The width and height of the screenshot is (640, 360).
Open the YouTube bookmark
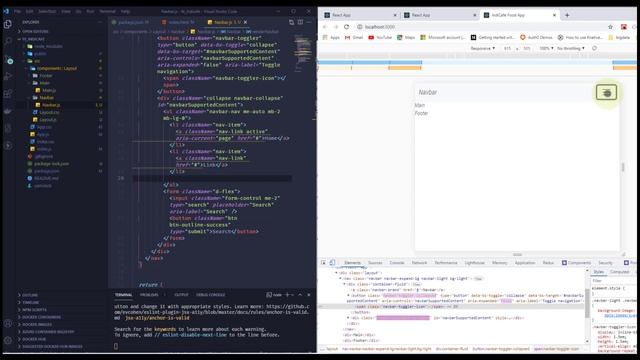coord(380,37)
